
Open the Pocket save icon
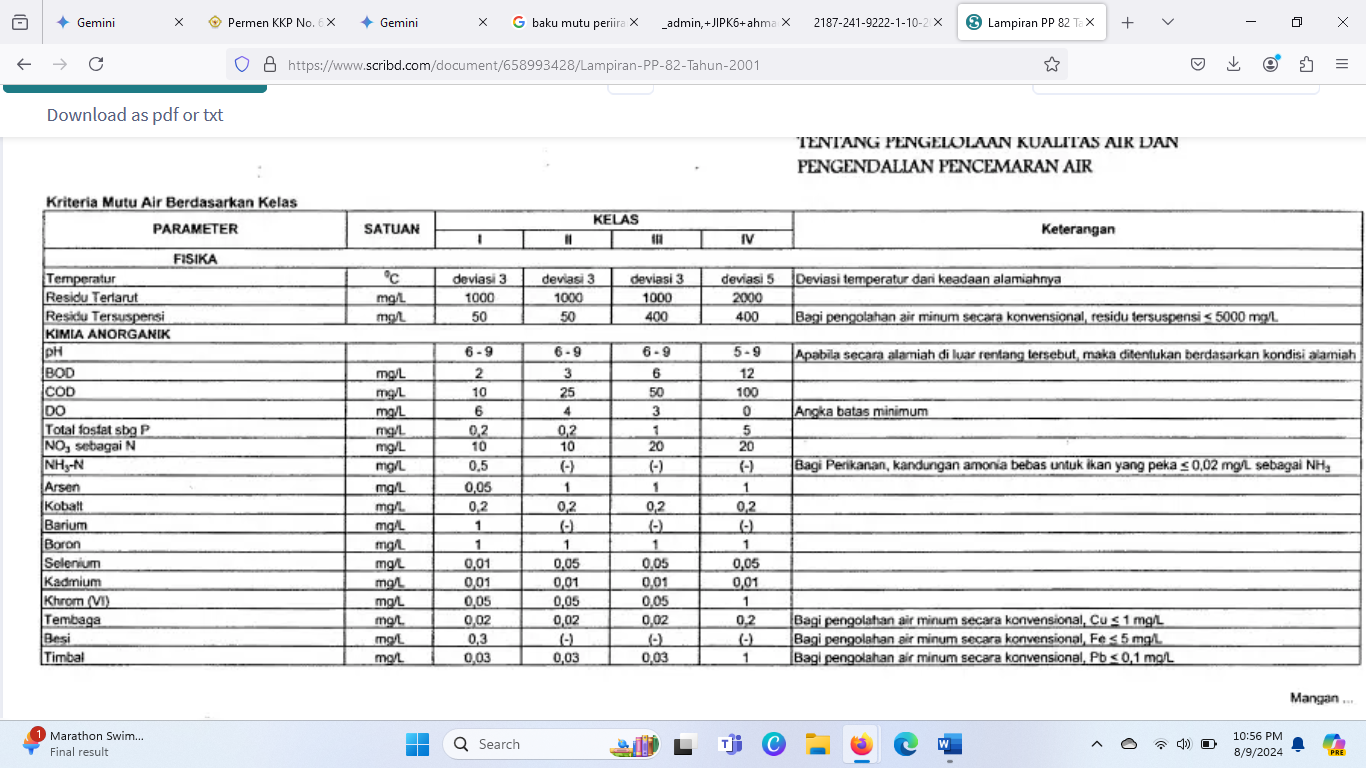[x=1197, y=64]
